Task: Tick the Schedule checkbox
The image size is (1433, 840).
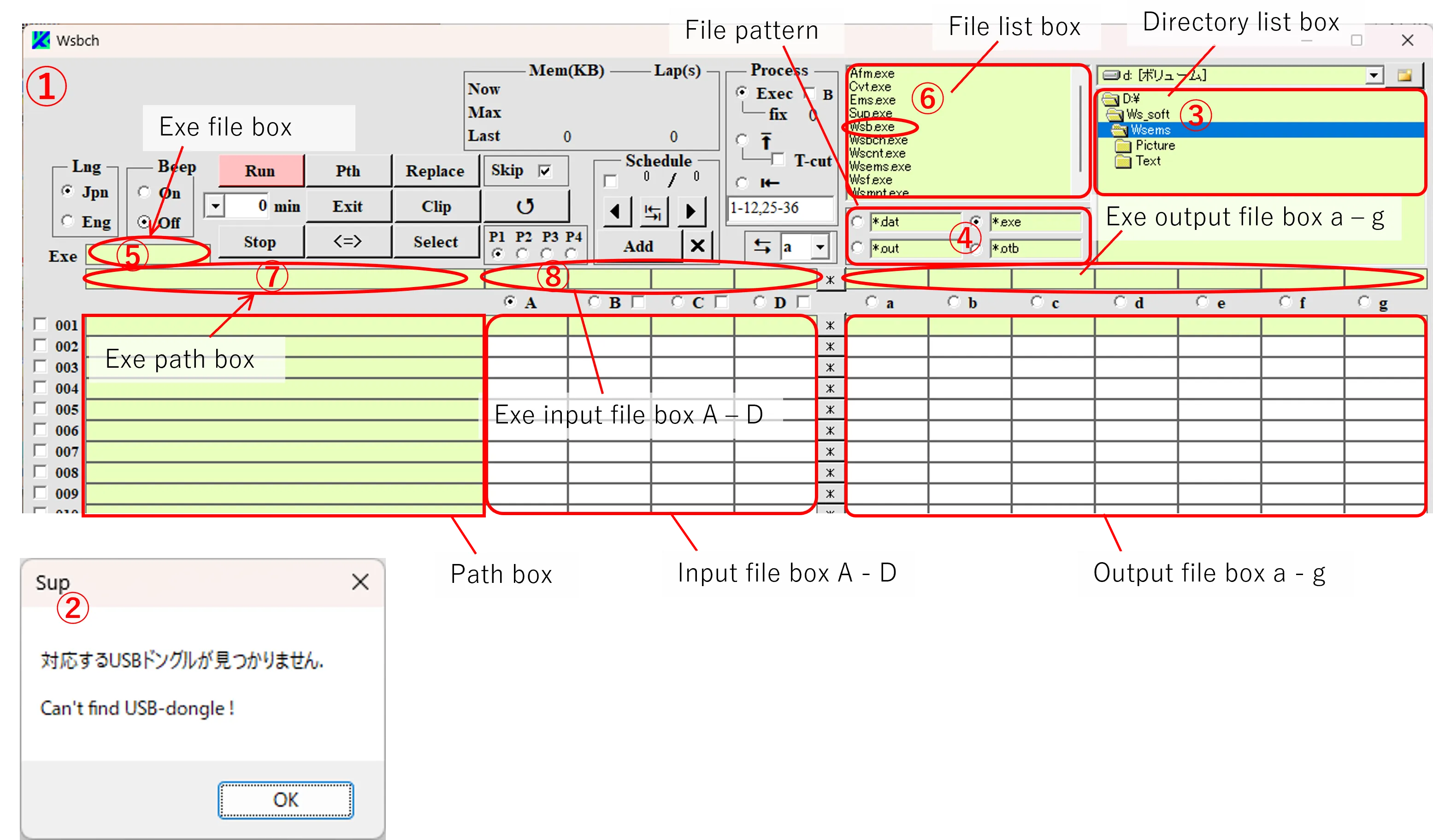Action: tap(610, 181)
